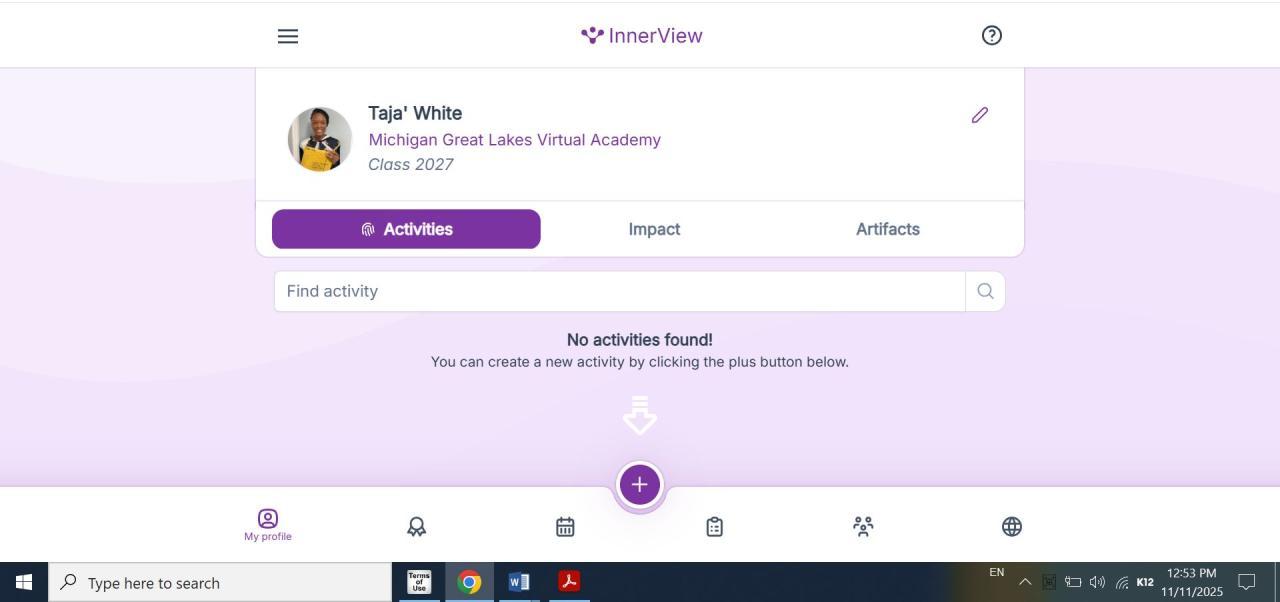This screenshot has width=1280, height=602.
Task: Open Microsoft Word from the taskbar
Action: click(519, 582)
